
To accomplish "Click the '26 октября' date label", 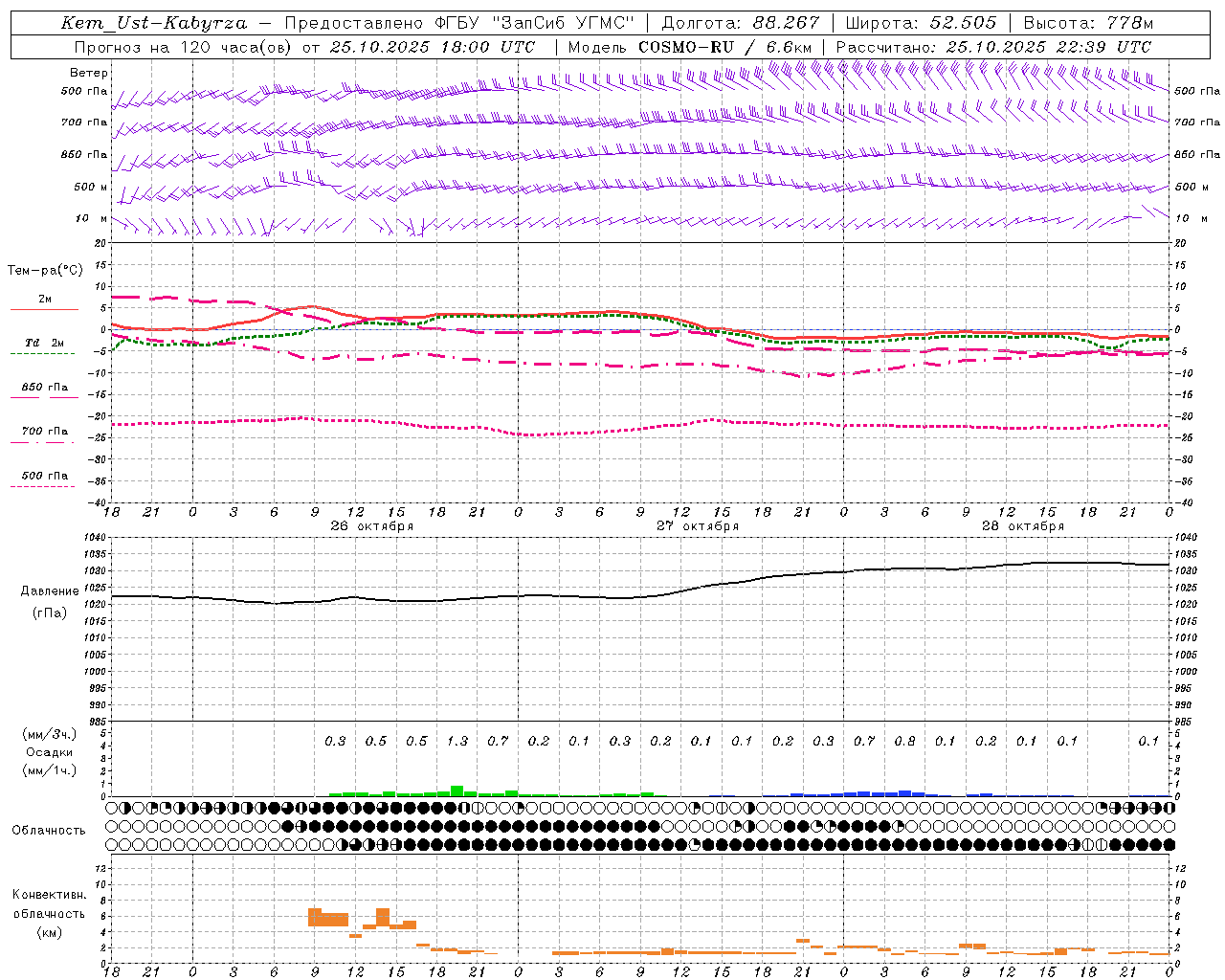I will pyautogui.click(x=372, y=526).
